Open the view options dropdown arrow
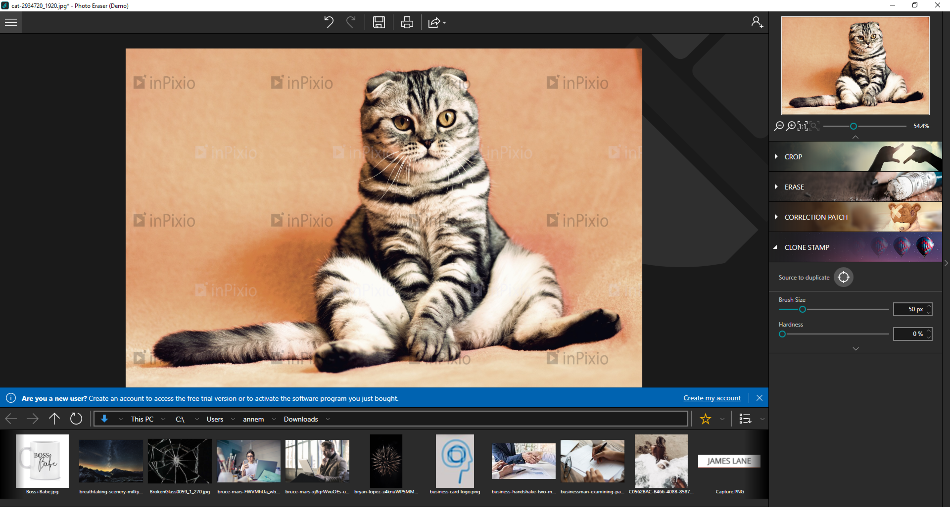 pyautogui.click(x=762, y=419)
